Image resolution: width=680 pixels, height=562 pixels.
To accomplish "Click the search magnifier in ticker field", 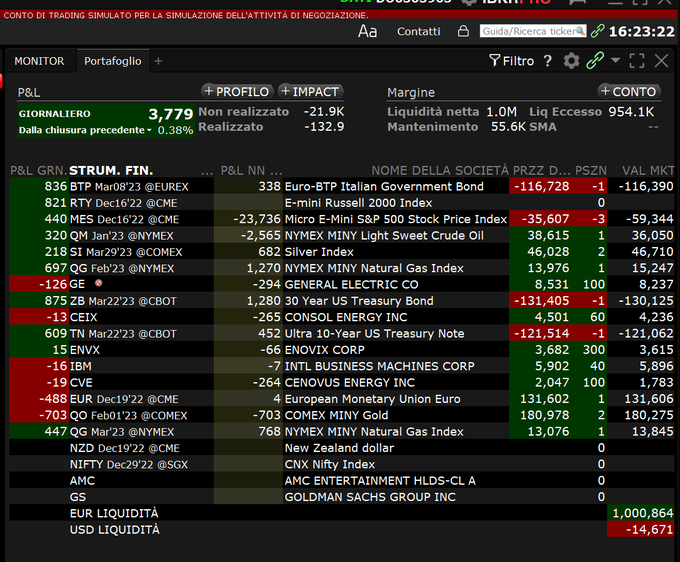I will pos(580,31).
